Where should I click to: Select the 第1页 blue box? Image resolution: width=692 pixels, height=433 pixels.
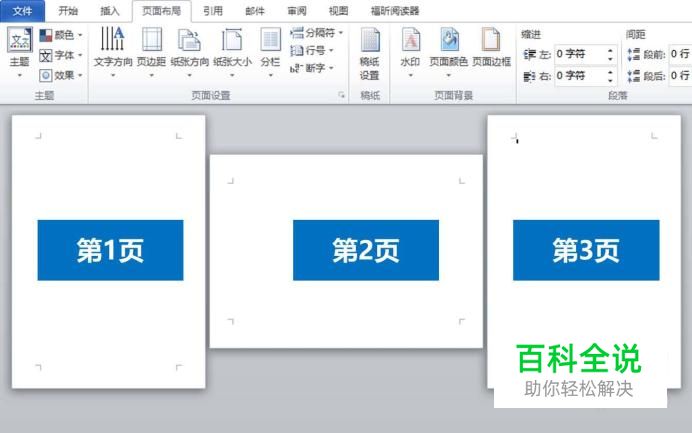[110, 250]
